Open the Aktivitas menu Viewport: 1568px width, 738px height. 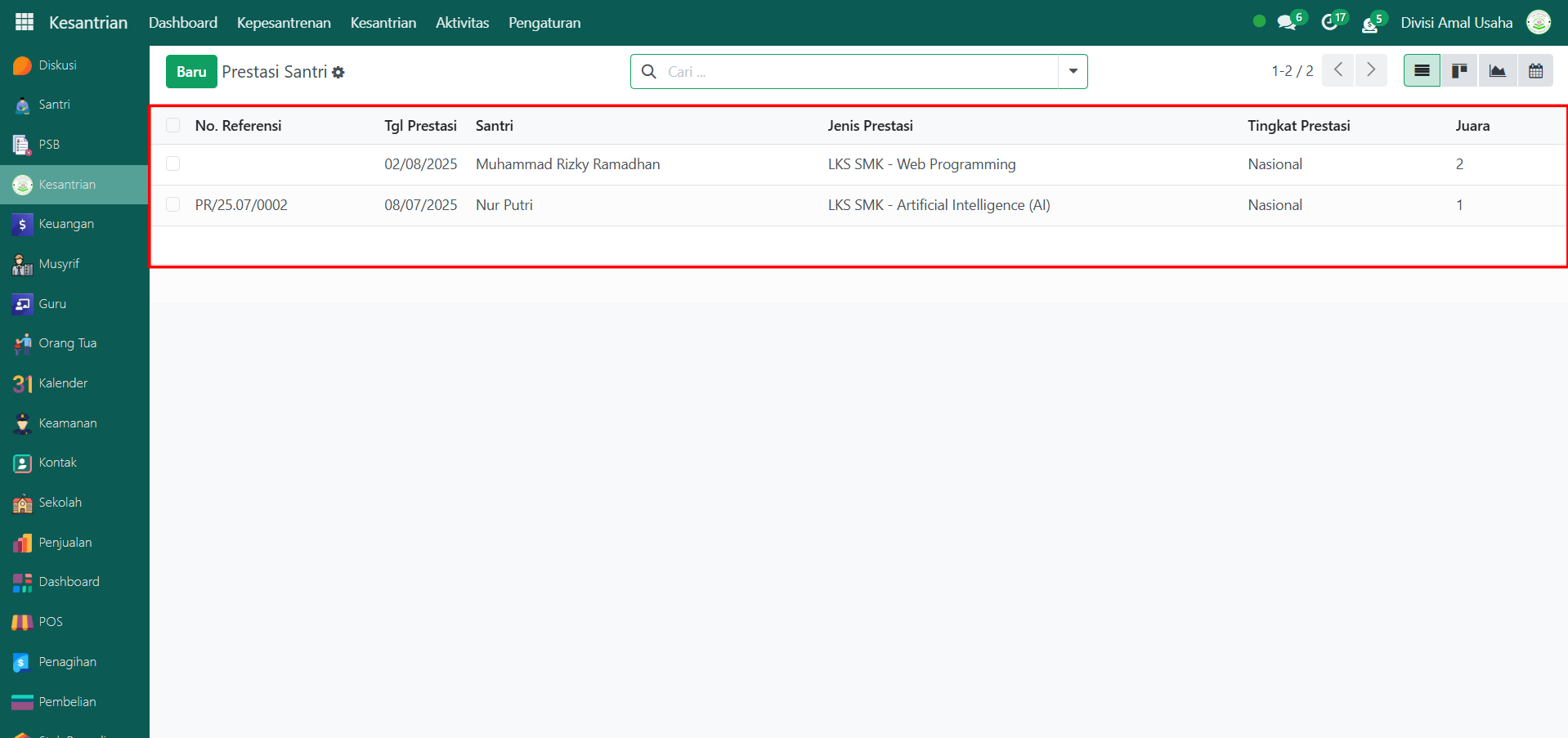[462, 23]
